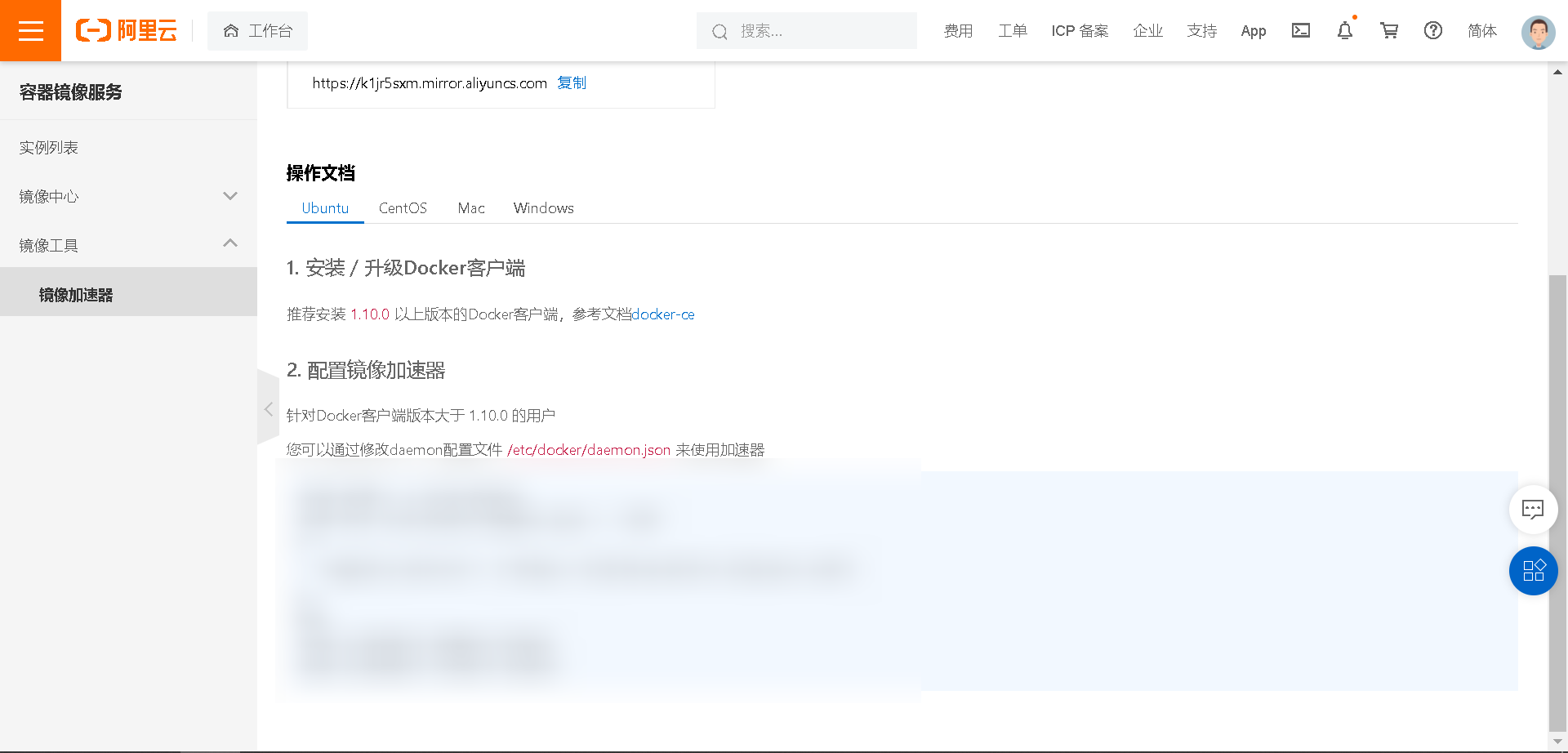Switch to the Ubuntu tab

tap(325, 208)
